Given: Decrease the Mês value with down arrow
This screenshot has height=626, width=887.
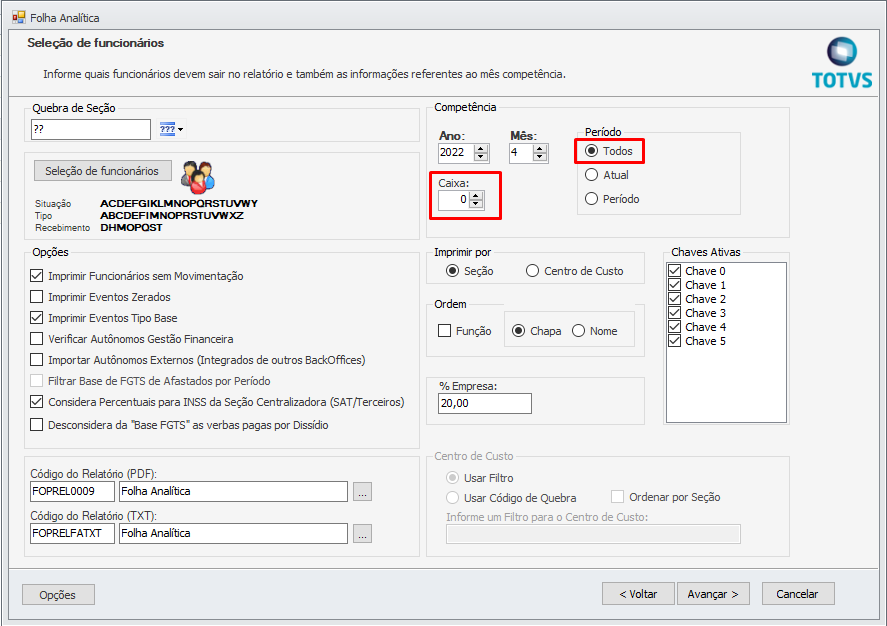Looking at the screenshot, I should pyautogui.click(x=540, y=157).
